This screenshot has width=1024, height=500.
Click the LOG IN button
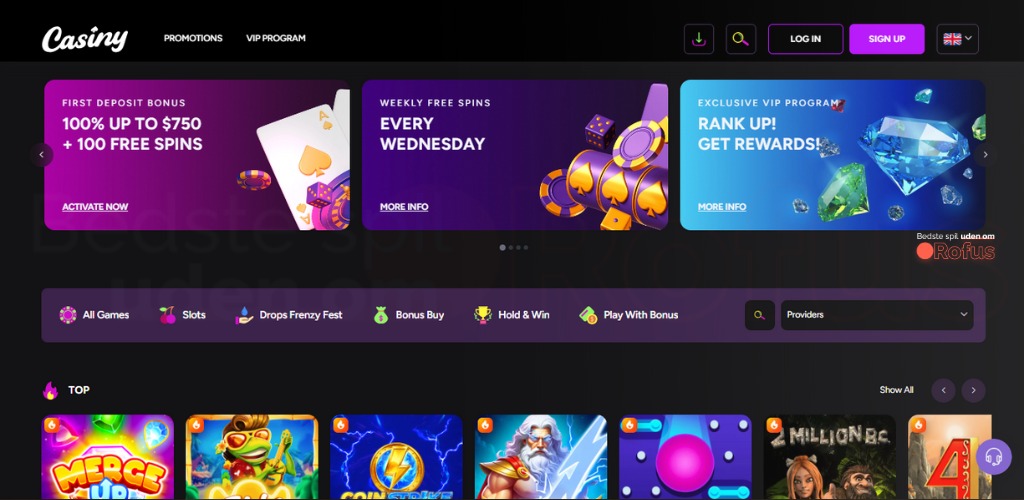[x=805, y=39]
